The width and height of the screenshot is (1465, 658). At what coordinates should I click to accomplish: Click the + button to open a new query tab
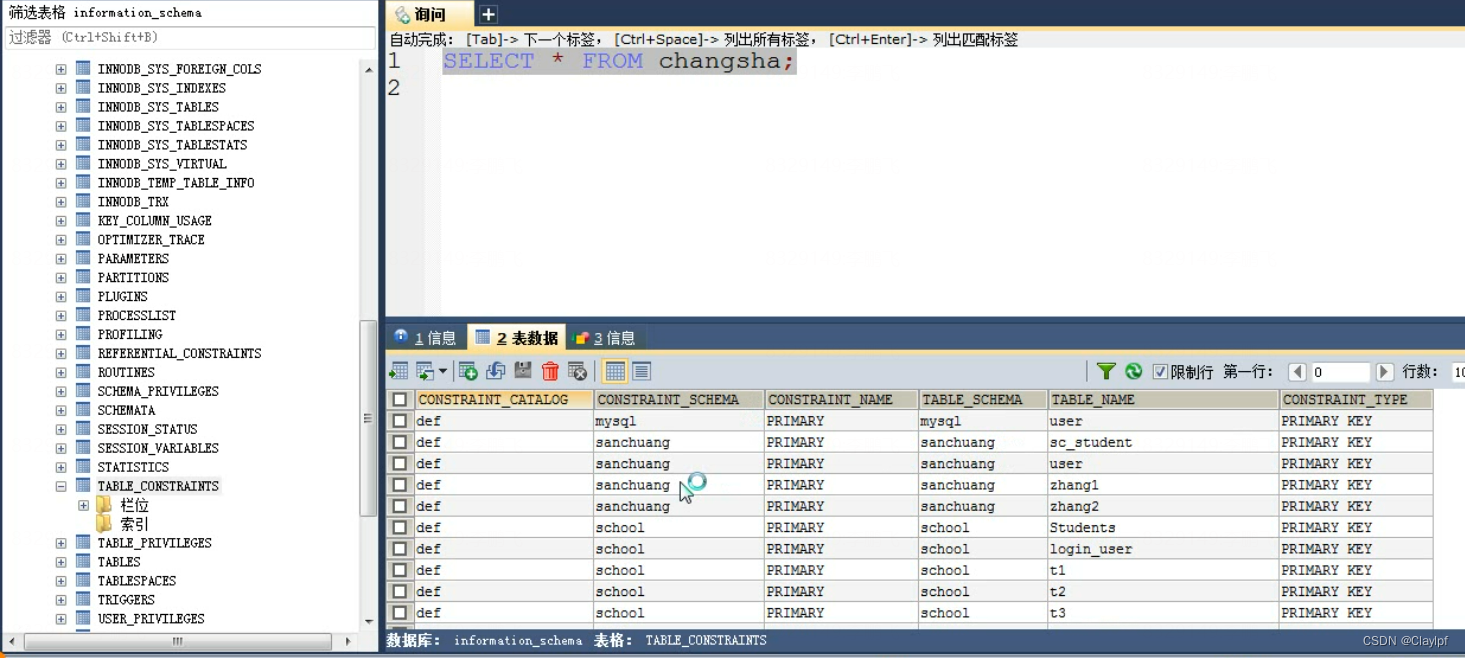[486, 15]
